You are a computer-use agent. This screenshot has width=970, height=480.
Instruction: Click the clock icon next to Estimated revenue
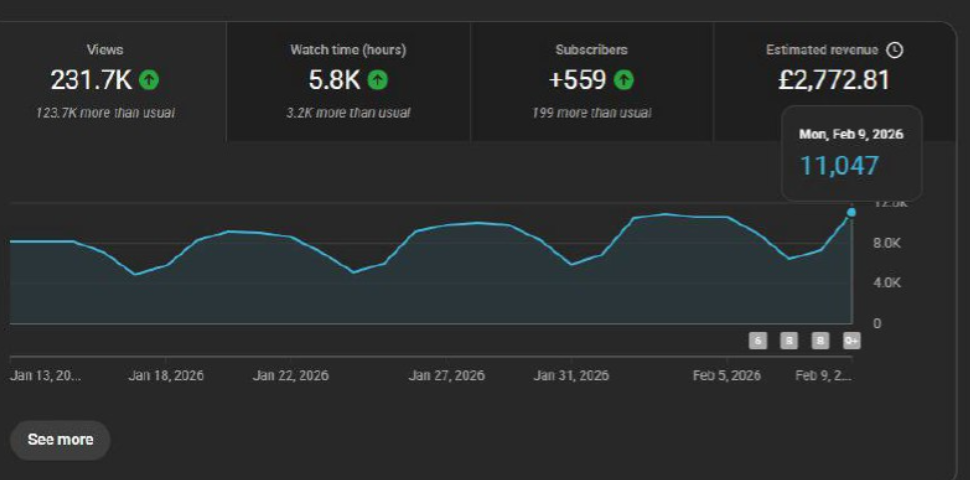coord(895,50)
